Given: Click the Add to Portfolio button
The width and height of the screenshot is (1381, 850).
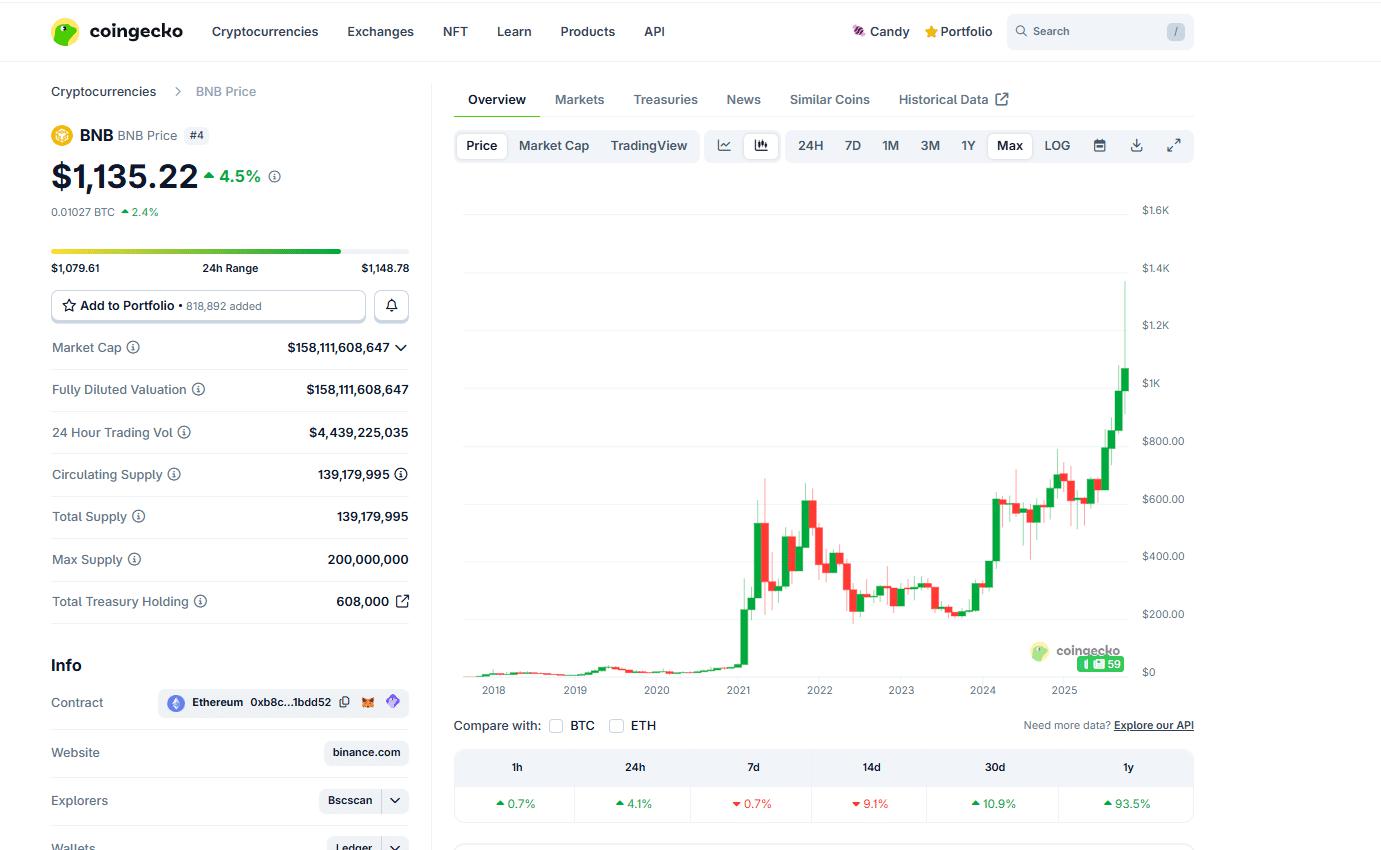Looking at the screenshot, I should click(208, 306).
